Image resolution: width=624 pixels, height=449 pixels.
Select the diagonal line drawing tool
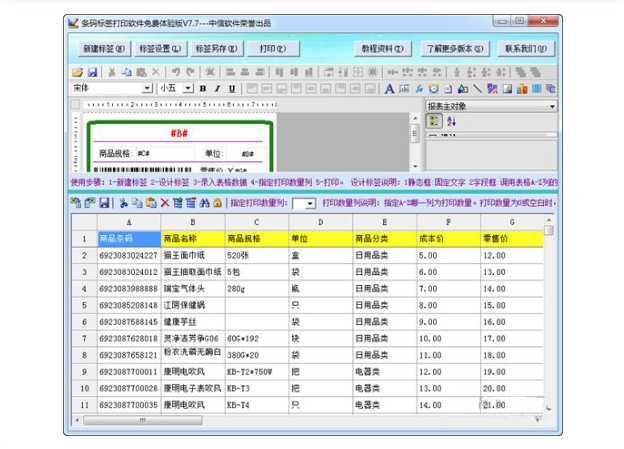pyautogui.click(x=477, y=88)
